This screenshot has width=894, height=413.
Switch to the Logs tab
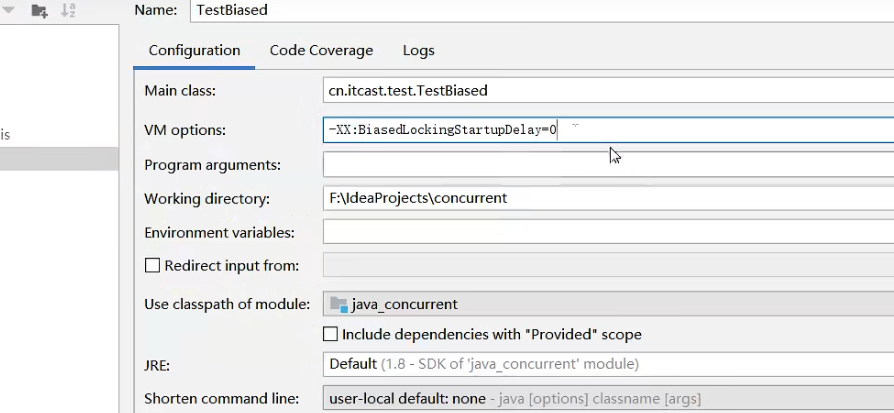tap(418, 50)
